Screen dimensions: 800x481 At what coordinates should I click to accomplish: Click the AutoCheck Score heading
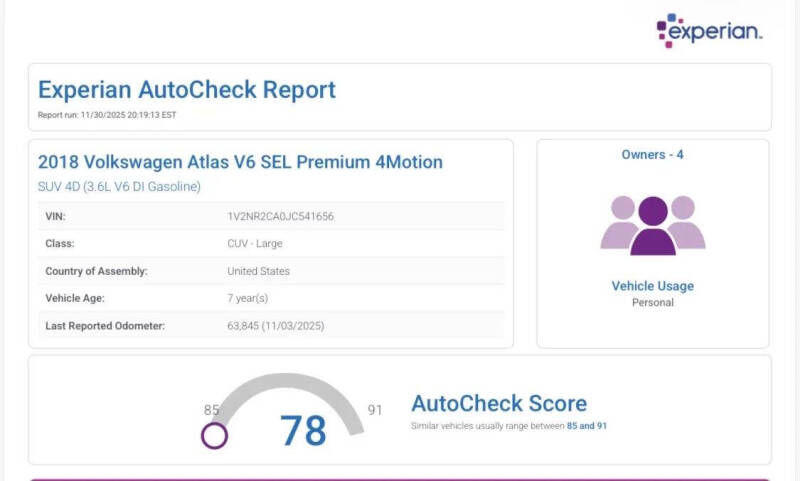499,403
